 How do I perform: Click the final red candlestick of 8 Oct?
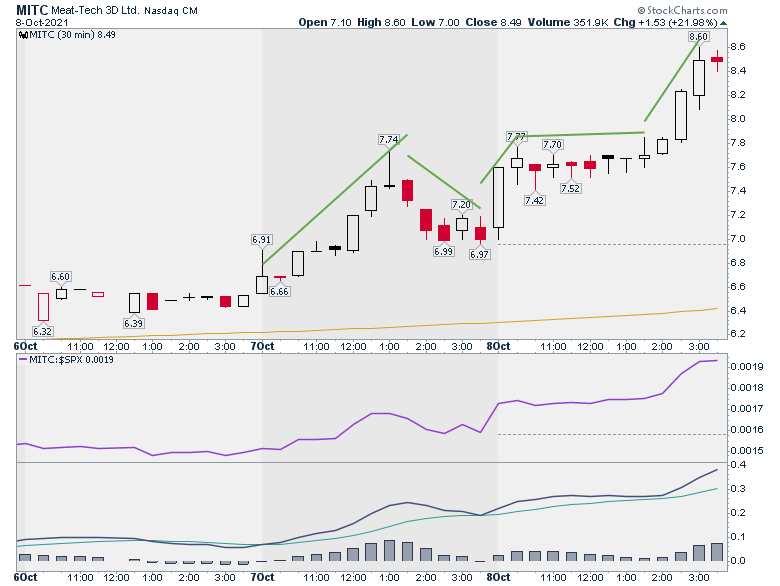[x=717, y=60]
